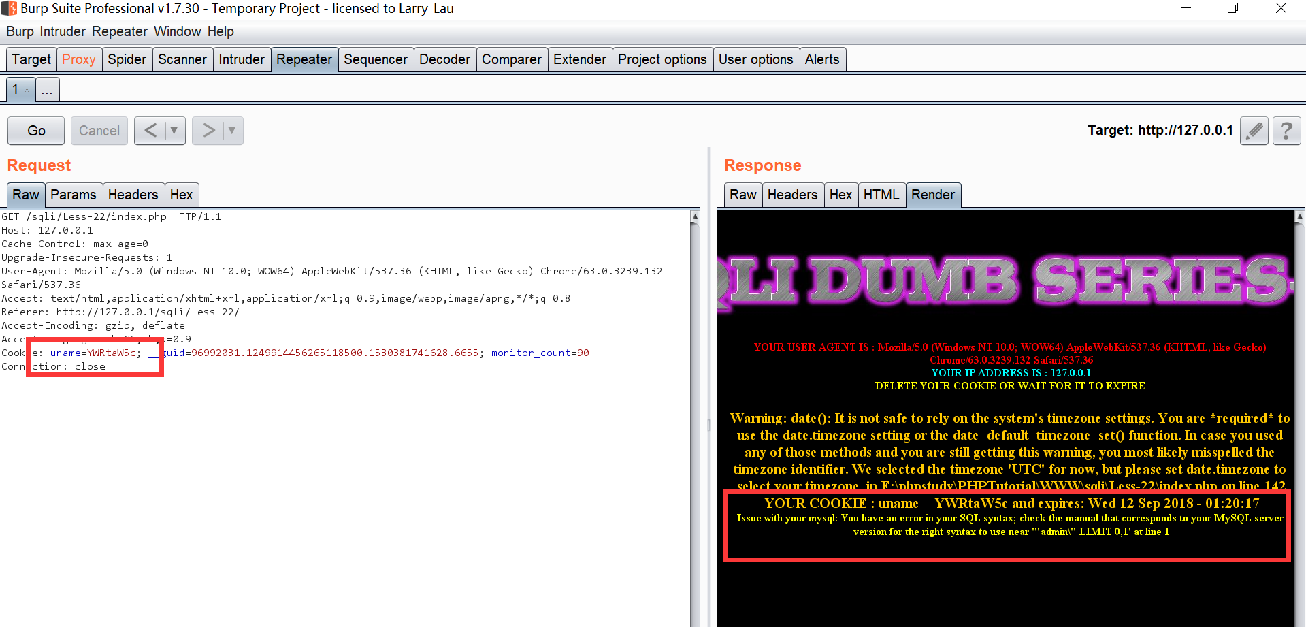1307x627 pixels.
Task: Switch to the Decoder tab
Action: (x=445, y=59)
